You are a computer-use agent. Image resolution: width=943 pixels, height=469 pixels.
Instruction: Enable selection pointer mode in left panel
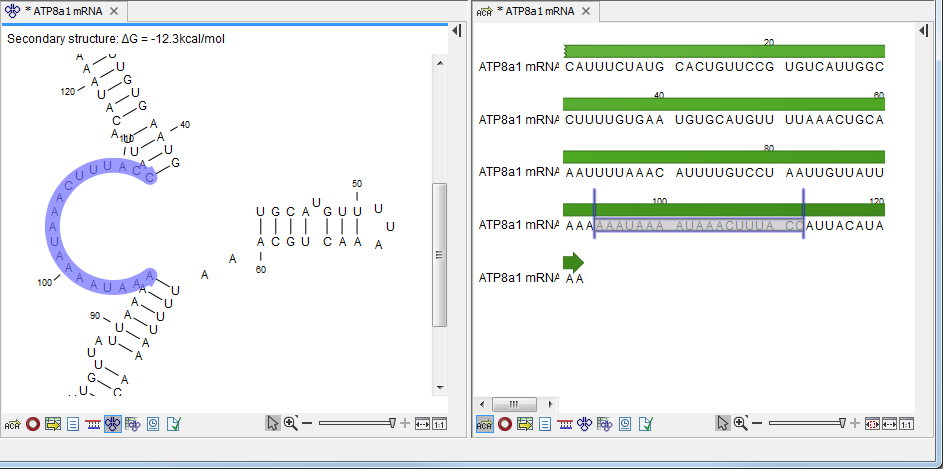[x=272, y=424]
